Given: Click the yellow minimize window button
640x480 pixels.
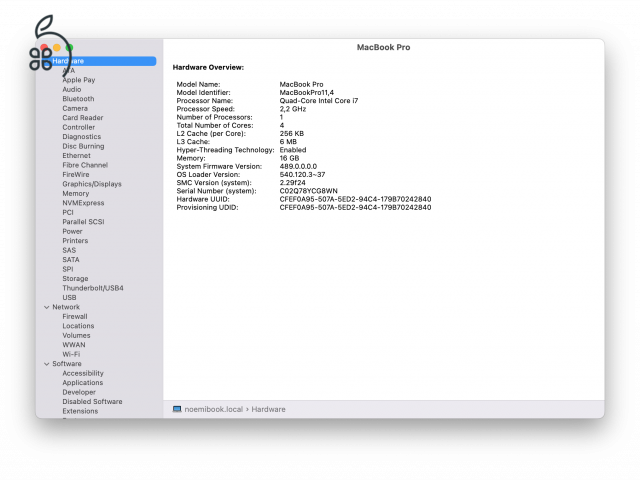Looking at the screenshot, I should 57,47.
